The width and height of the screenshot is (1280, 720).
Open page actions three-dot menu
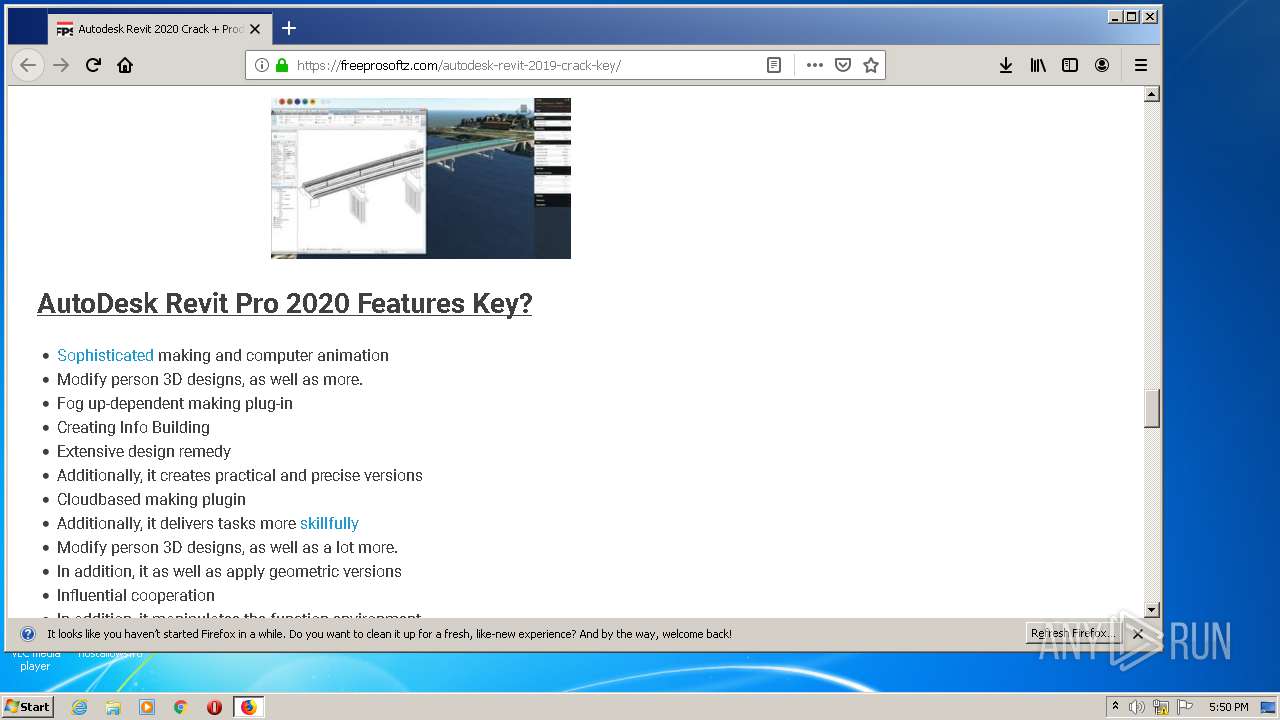pos(815,65)
